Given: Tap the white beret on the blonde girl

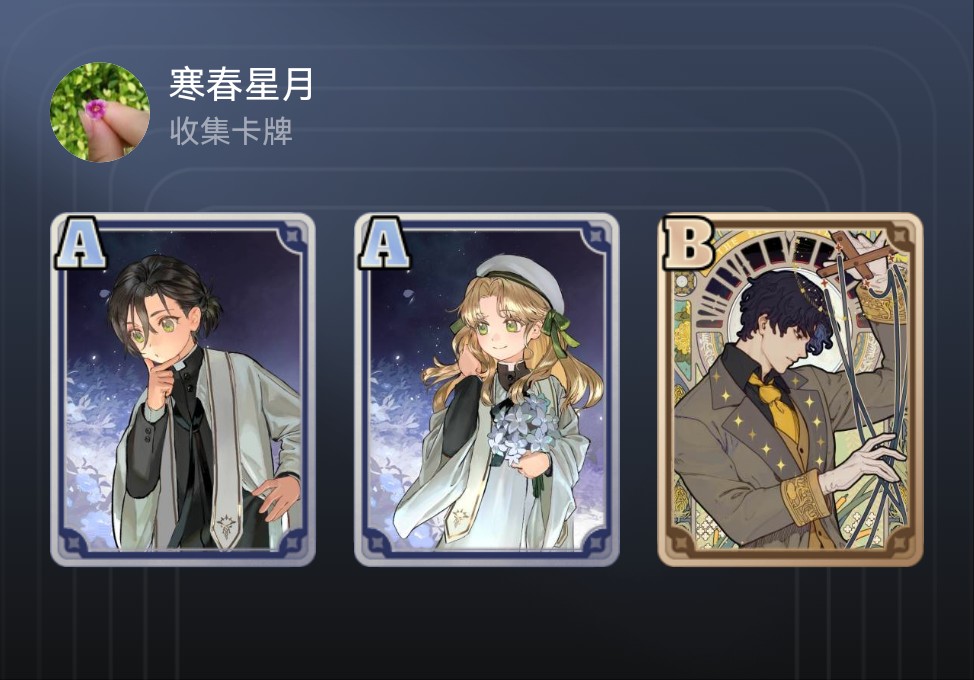Looking at the screenshot, I should point(521,278).
